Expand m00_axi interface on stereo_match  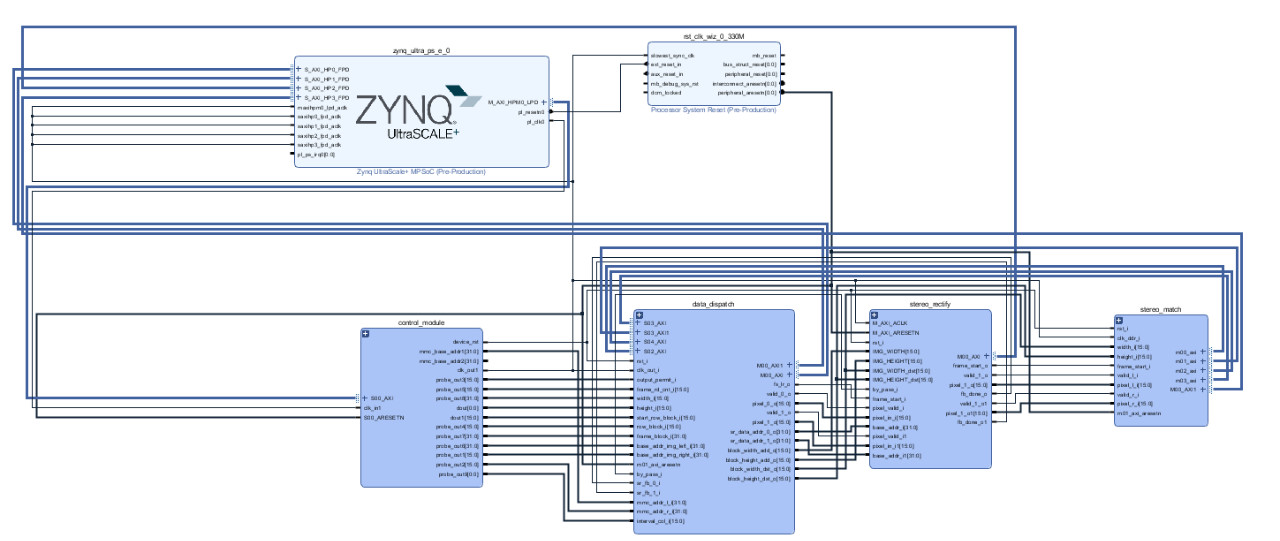[1202, 352]
